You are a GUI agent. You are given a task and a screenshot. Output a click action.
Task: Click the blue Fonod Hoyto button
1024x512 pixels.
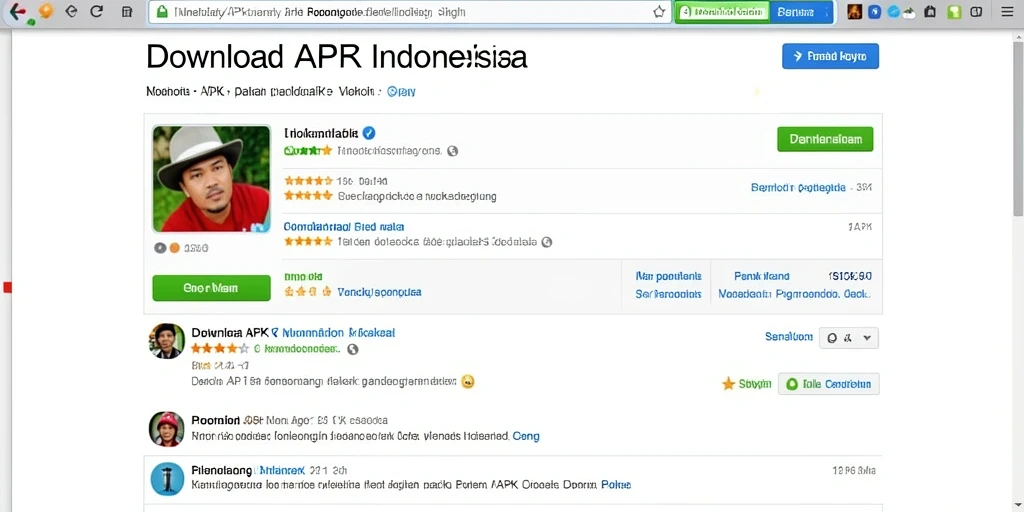(x=830, y=56)
